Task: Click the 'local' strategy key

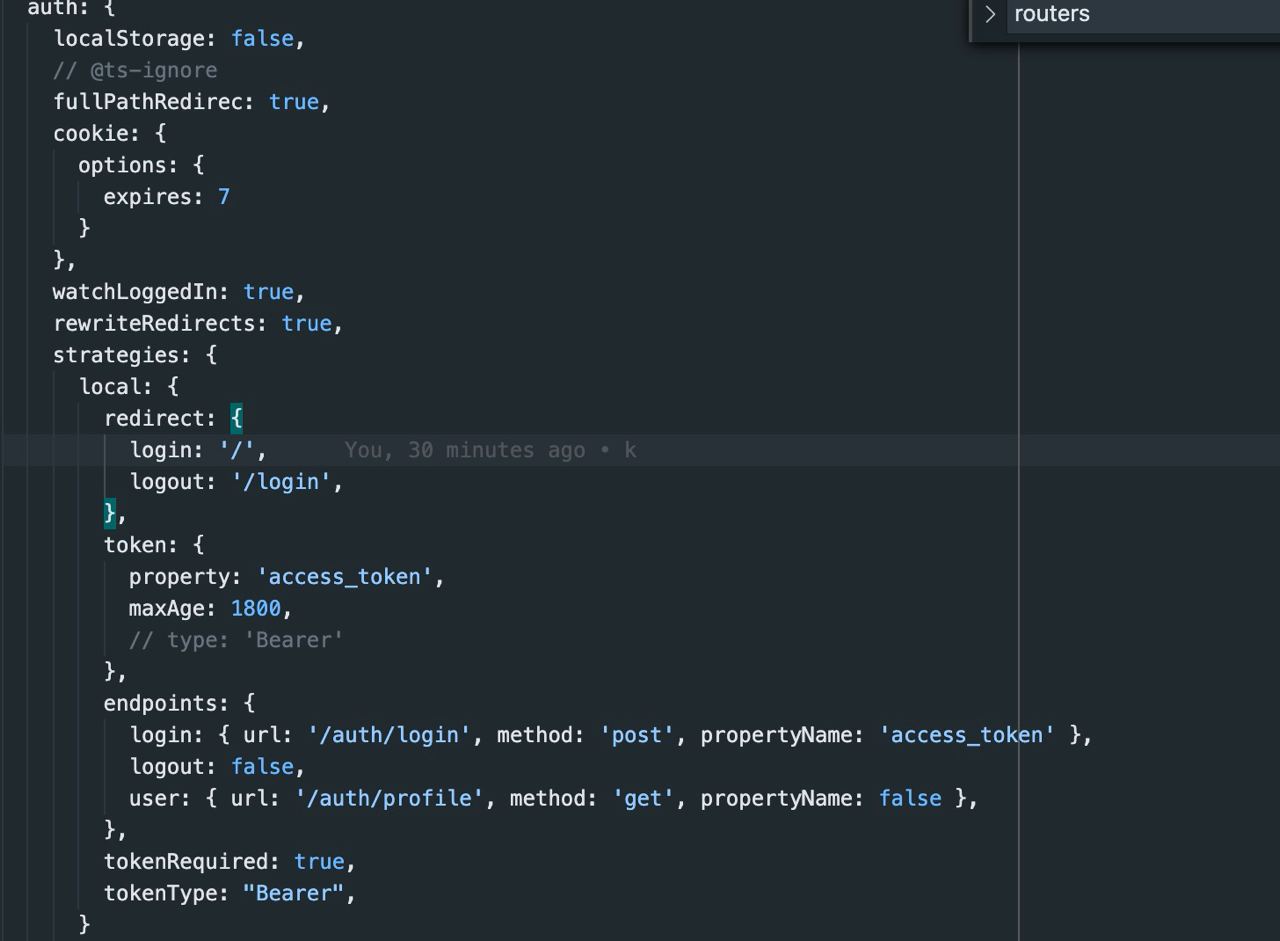Action: click(x=110, y=387)
